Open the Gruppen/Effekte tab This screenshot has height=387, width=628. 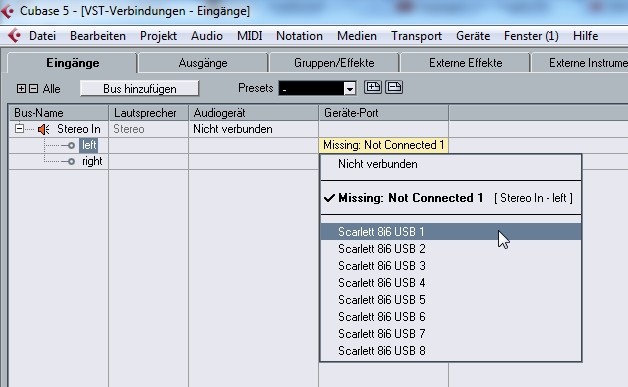334,63
